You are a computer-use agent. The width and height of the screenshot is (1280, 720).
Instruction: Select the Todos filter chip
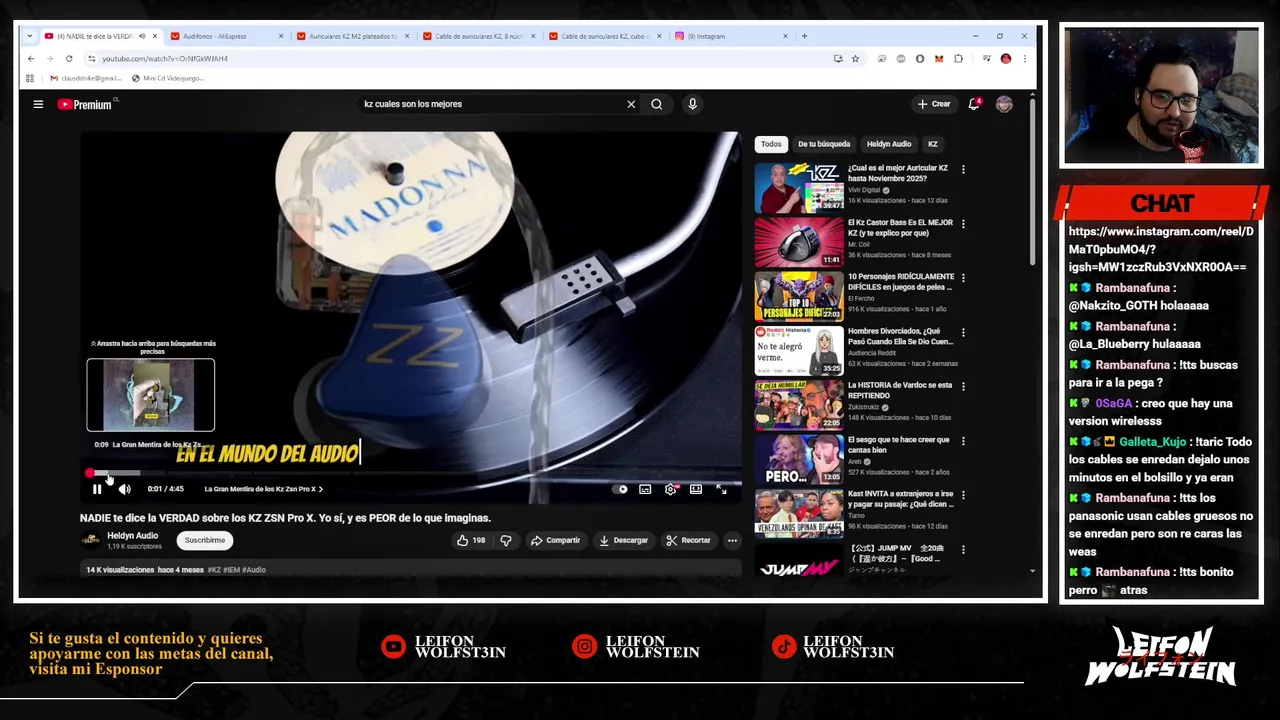pos(771,144)
